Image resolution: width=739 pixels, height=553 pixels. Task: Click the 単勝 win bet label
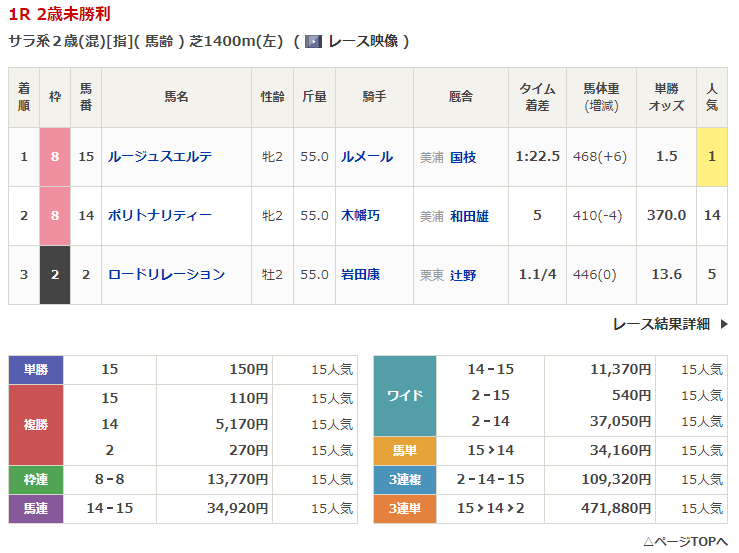[36, 370]
